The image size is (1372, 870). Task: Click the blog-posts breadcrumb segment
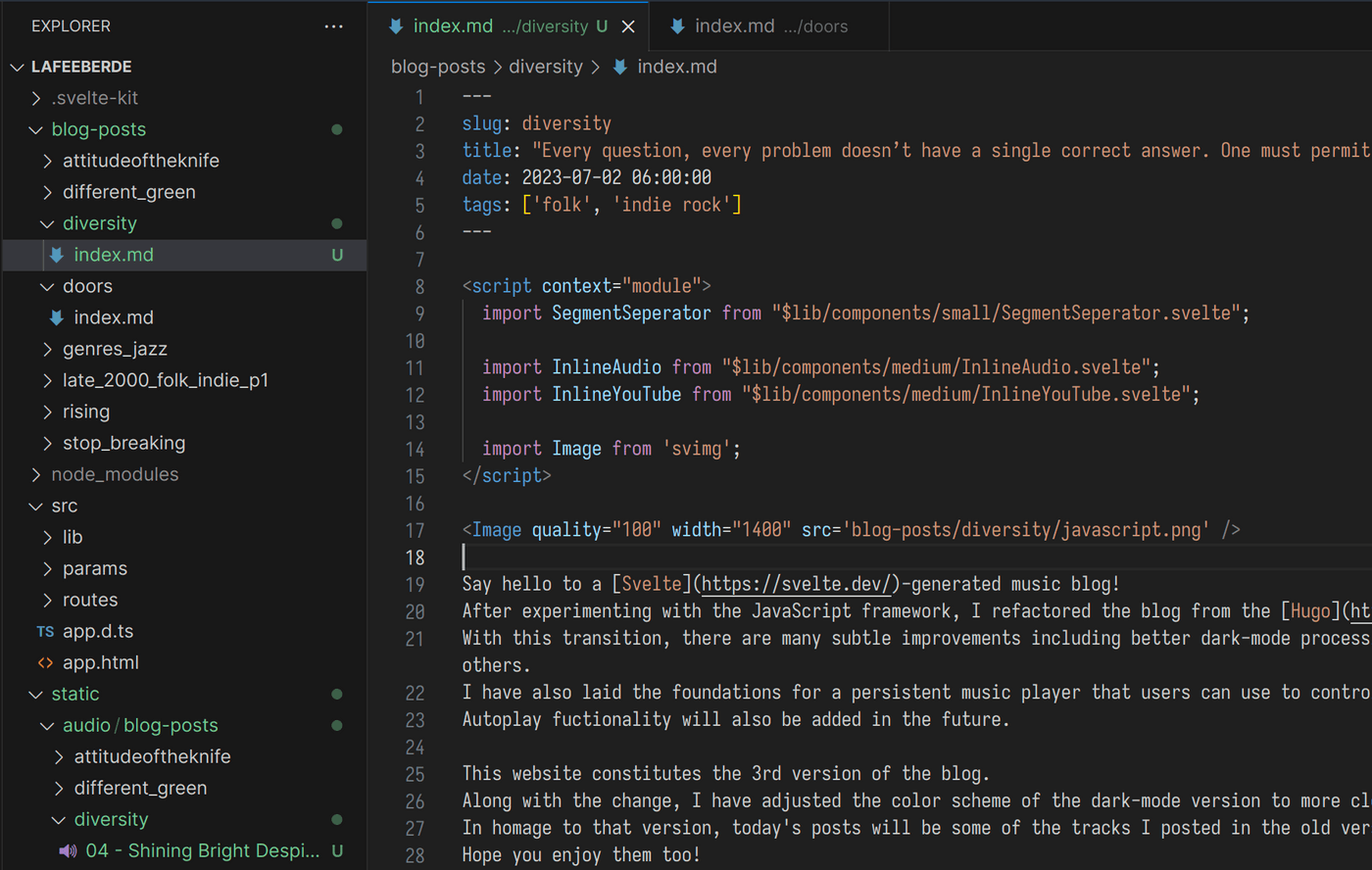point(438,67)
